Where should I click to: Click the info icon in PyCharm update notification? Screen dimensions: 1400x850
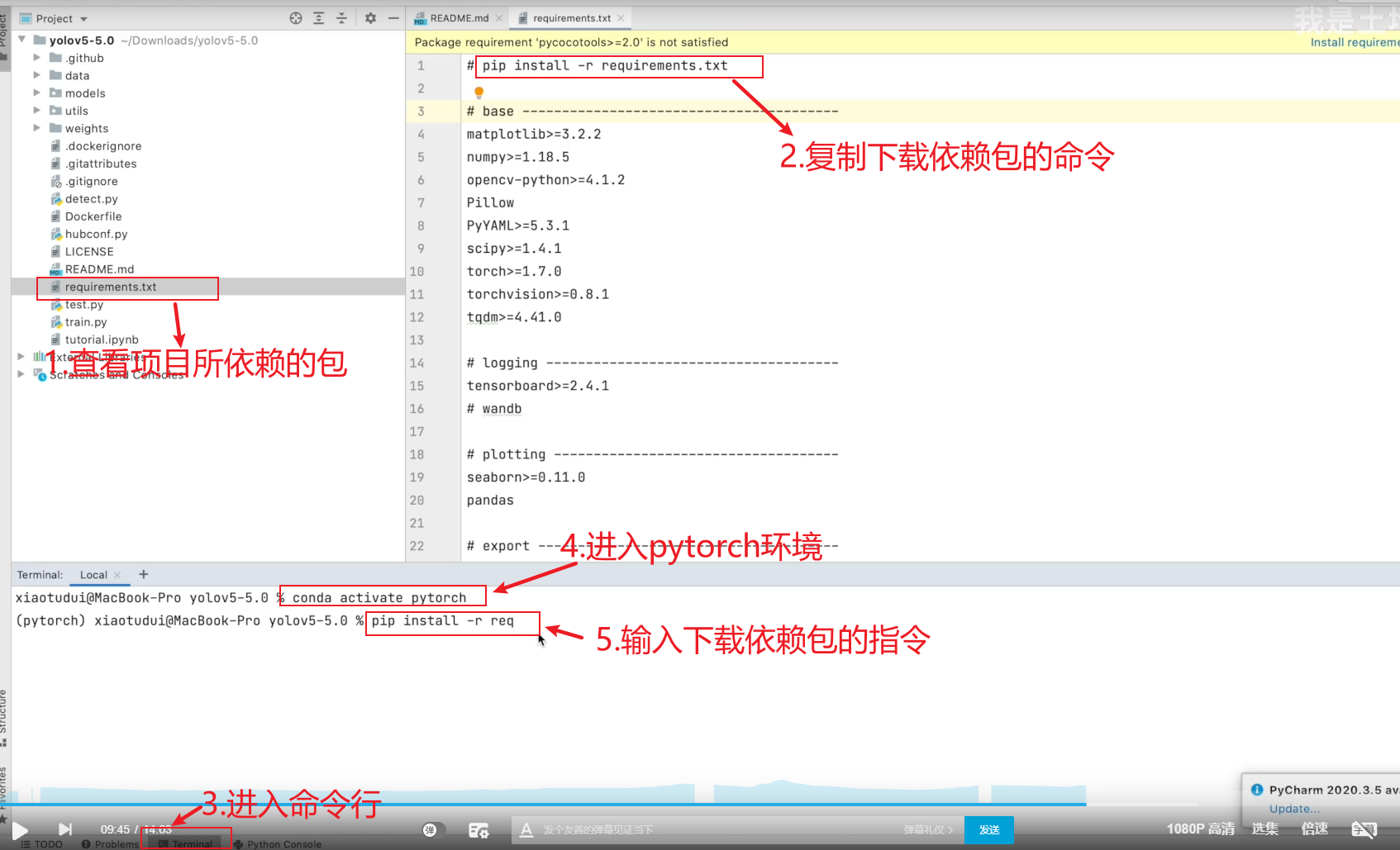pyautogui.click(x=1257, y=790)
